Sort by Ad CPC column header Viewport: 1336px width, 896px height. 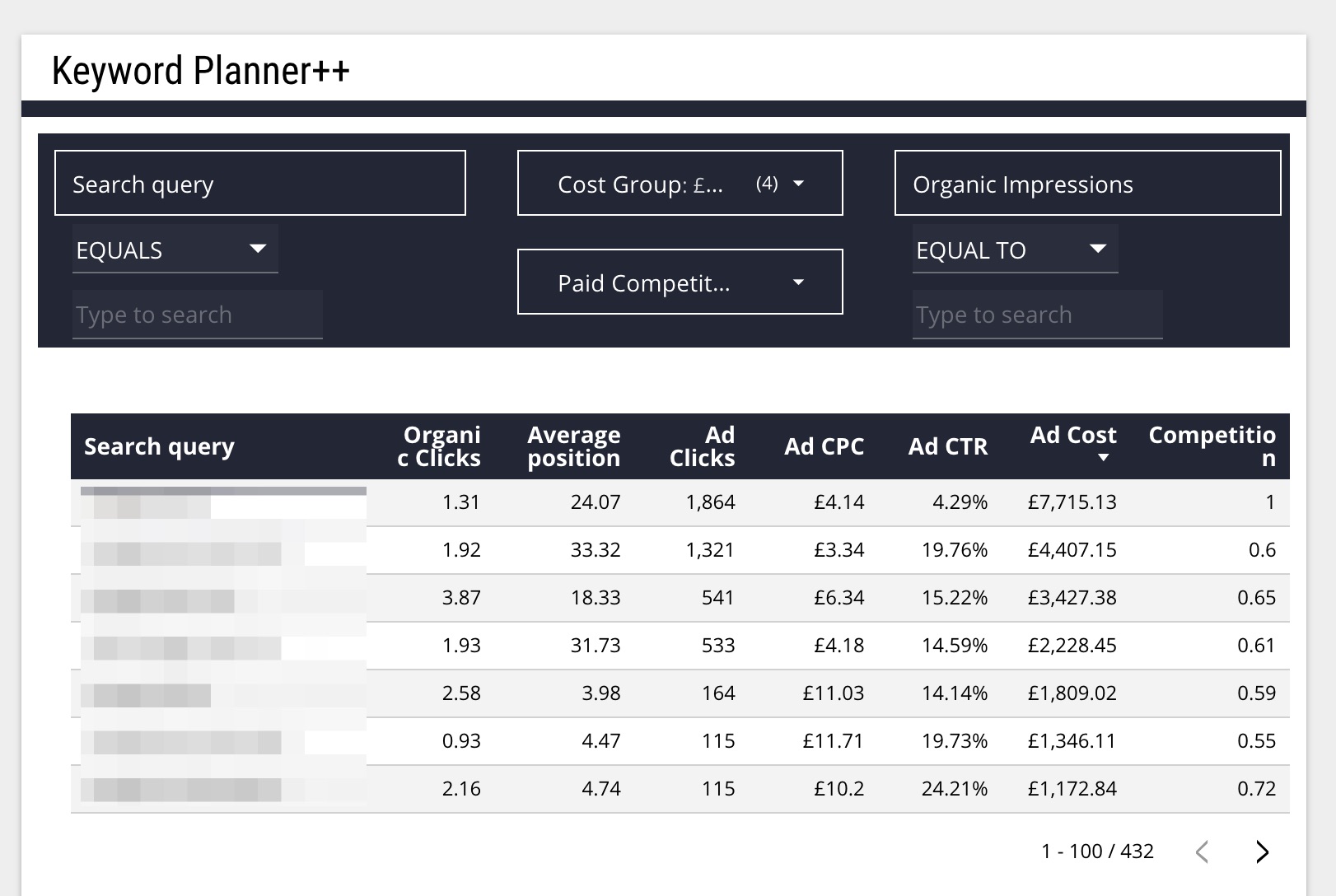click(824, 446)
